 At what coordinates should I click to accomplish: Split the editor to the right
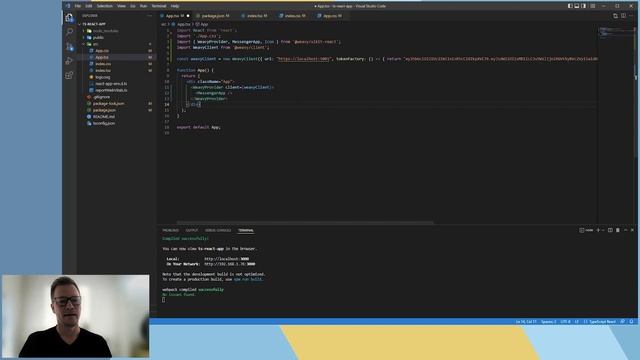tap(623, 16)
